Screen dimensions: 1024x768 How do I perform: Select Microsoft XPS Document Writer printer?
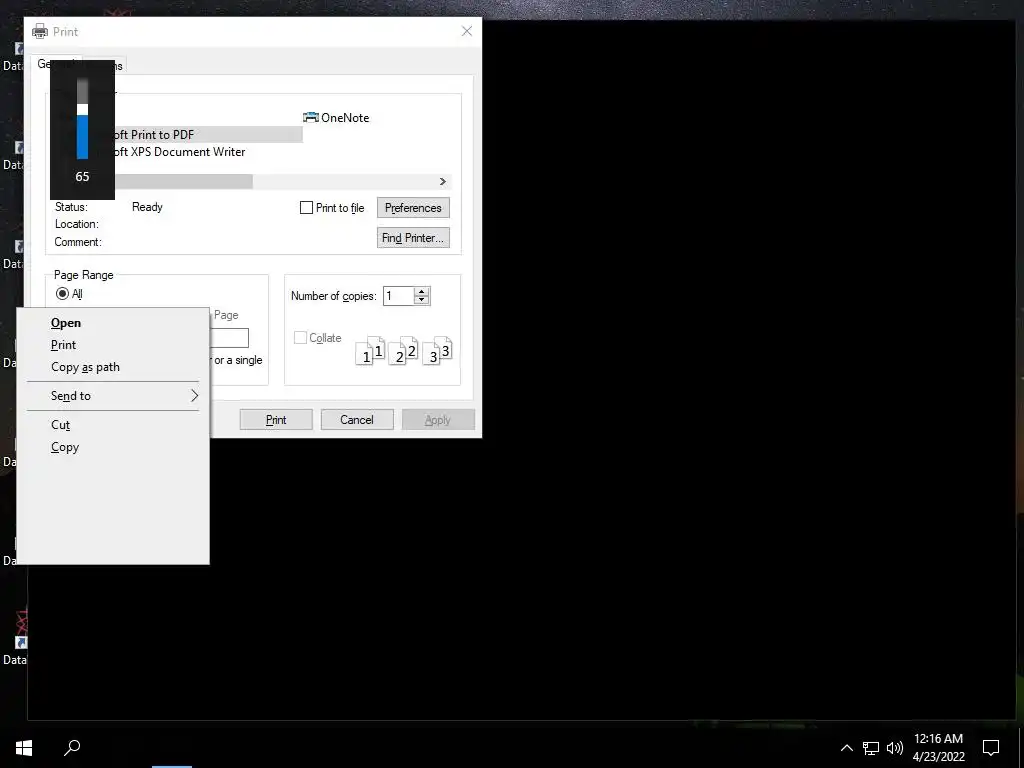point(180,152)
